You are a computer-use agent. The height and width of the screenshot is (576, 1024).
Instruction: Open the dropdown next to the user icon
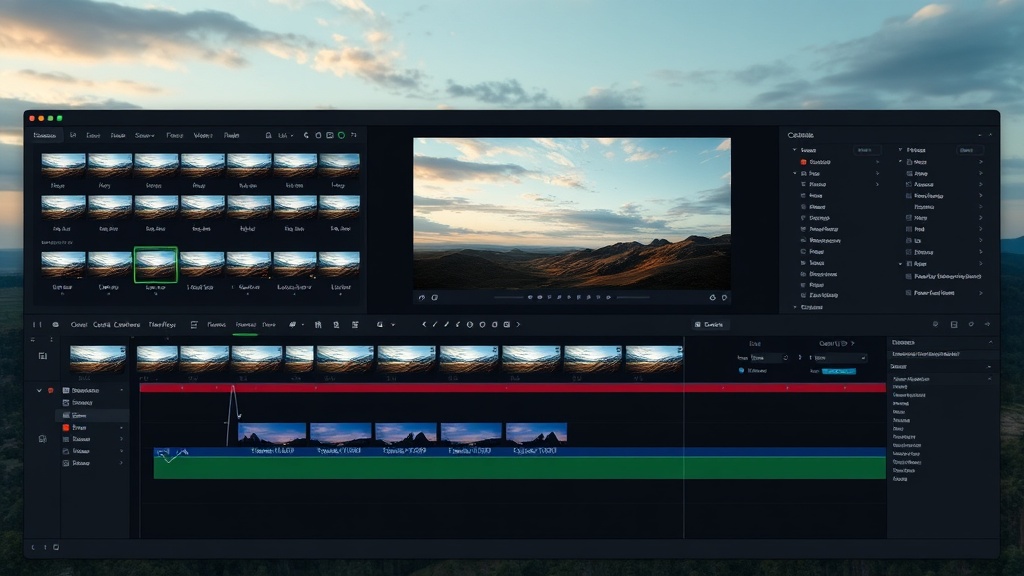(x=293, y=135)
